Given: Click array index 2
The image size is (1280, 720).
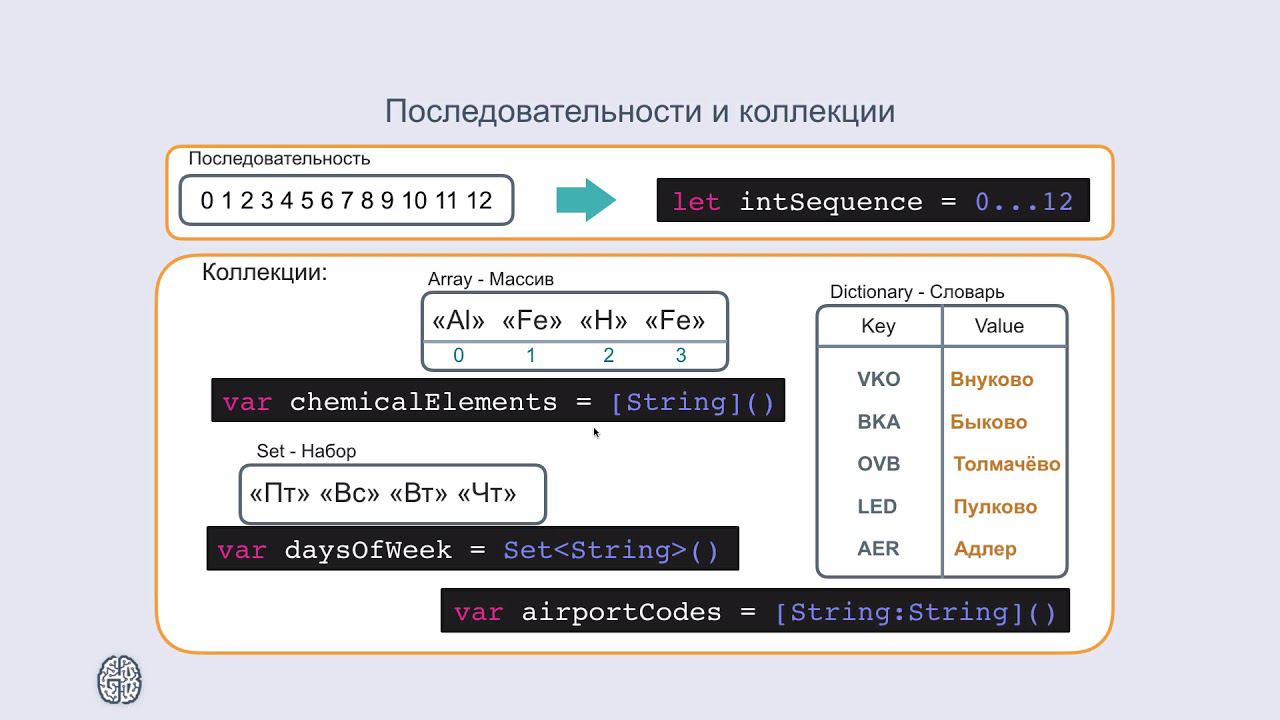Looking at the screenshot, I should point(608,355).
